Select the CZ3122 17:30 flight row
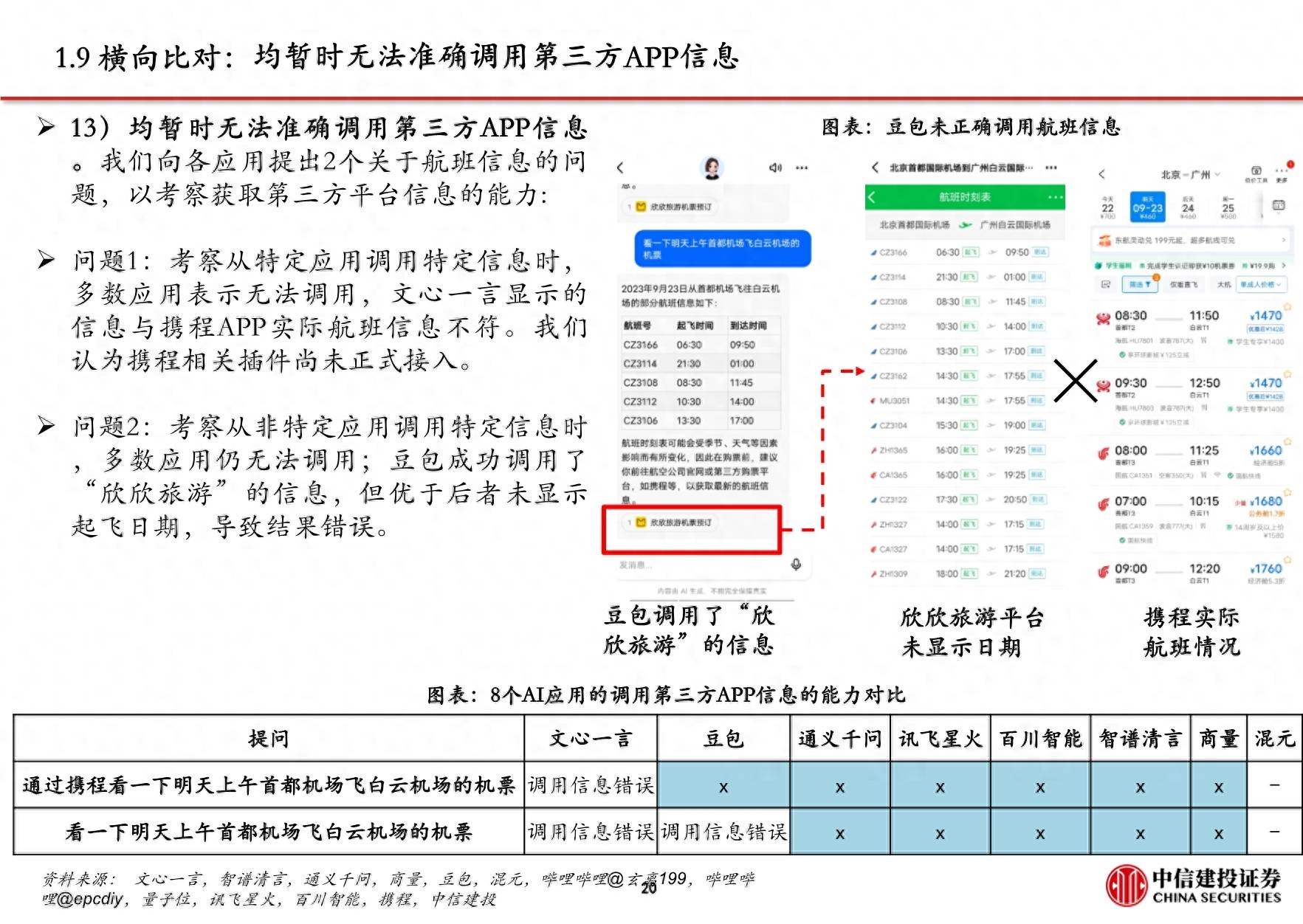This screenshot has width=1303, height=924. tap(966, 500)
